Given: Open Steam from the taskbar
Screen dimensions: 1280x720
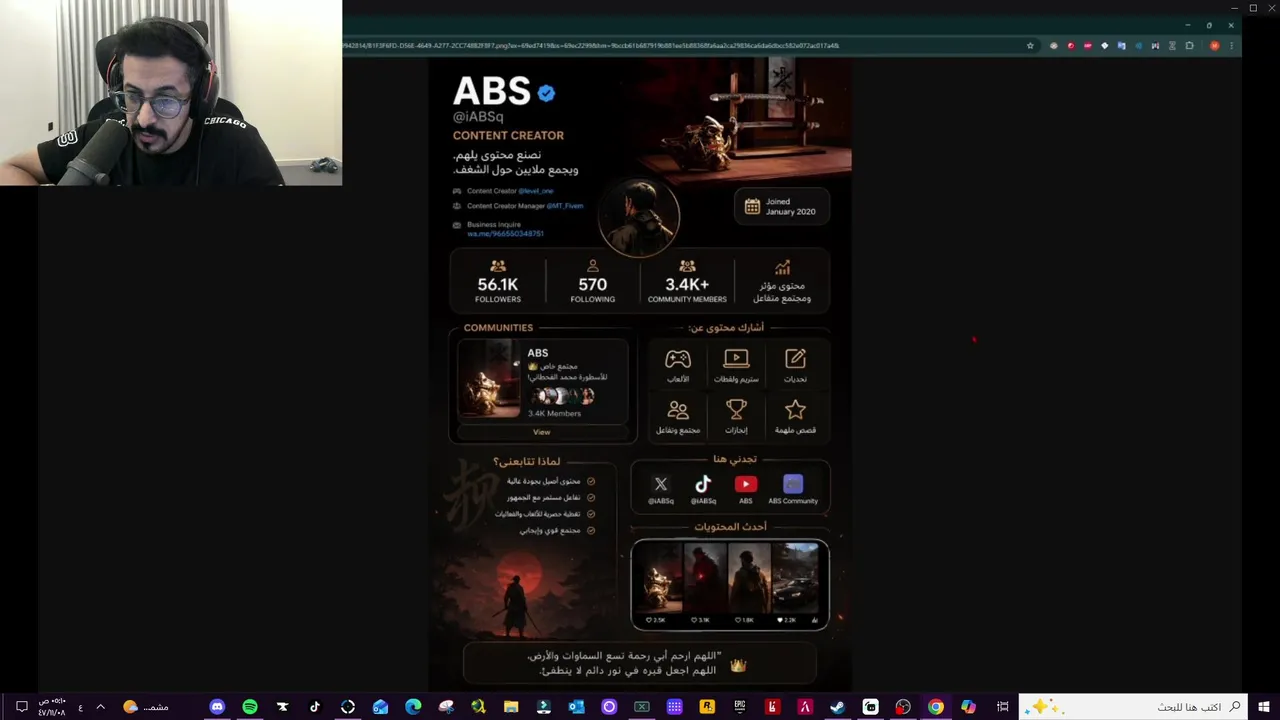Looking at the screenshot, I should click(837, 707).
